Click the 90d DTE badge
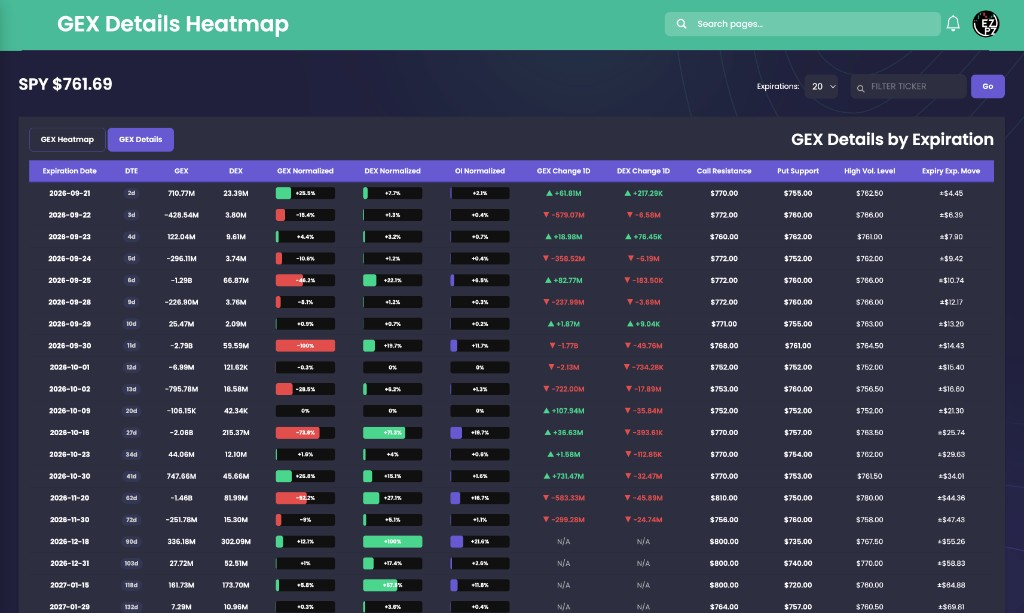Image resolution: width=1024 pixels, height=613 pixels. (131, 542)
